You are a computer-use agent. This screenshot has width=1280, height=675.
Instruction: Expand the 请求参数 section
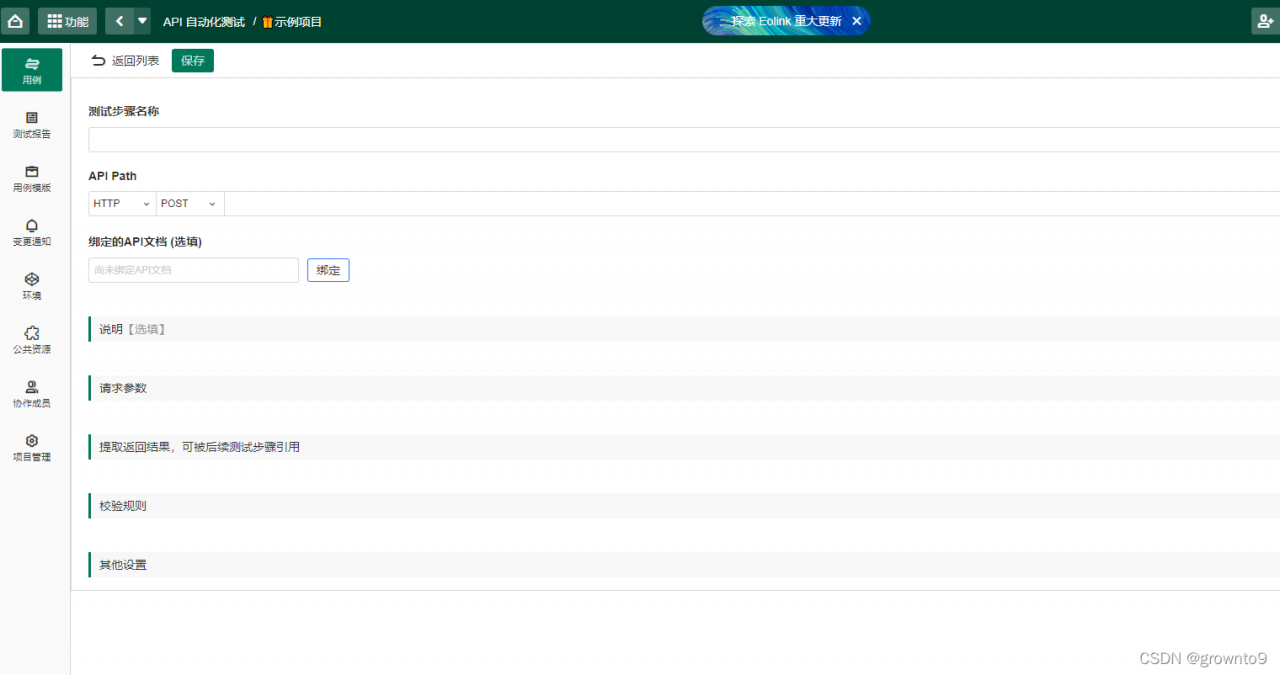[684, 388]
